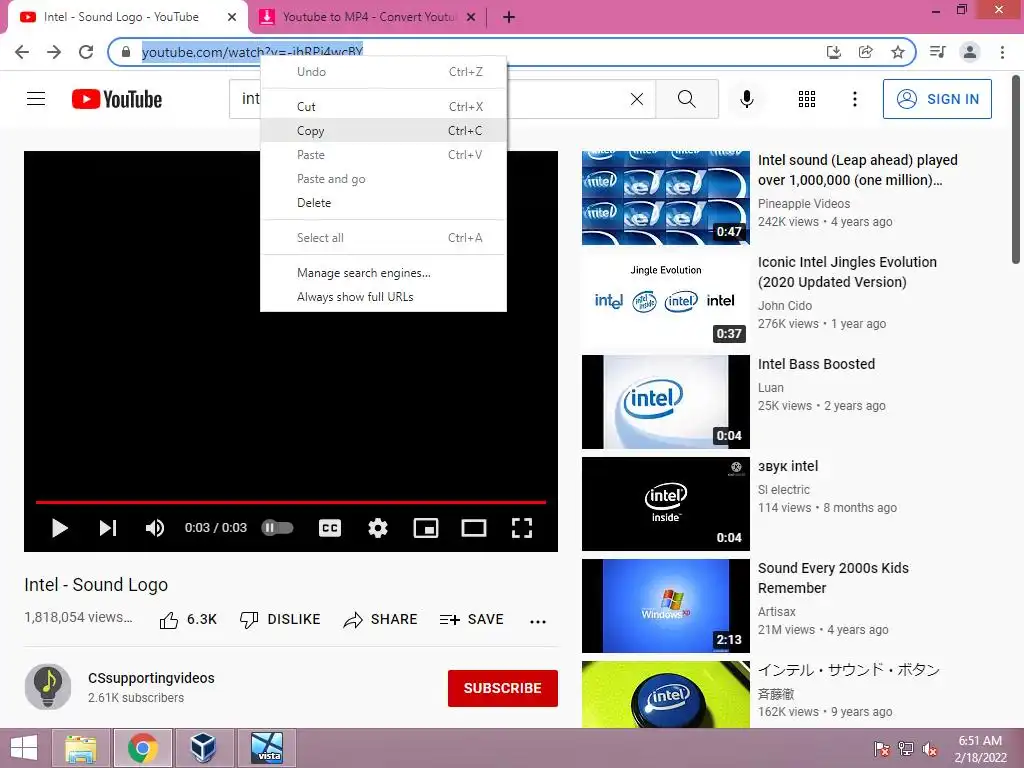The height and width of the screenshot is (768, 1024).
Task: Enable miniplayer mode
Action: (426, 528)
